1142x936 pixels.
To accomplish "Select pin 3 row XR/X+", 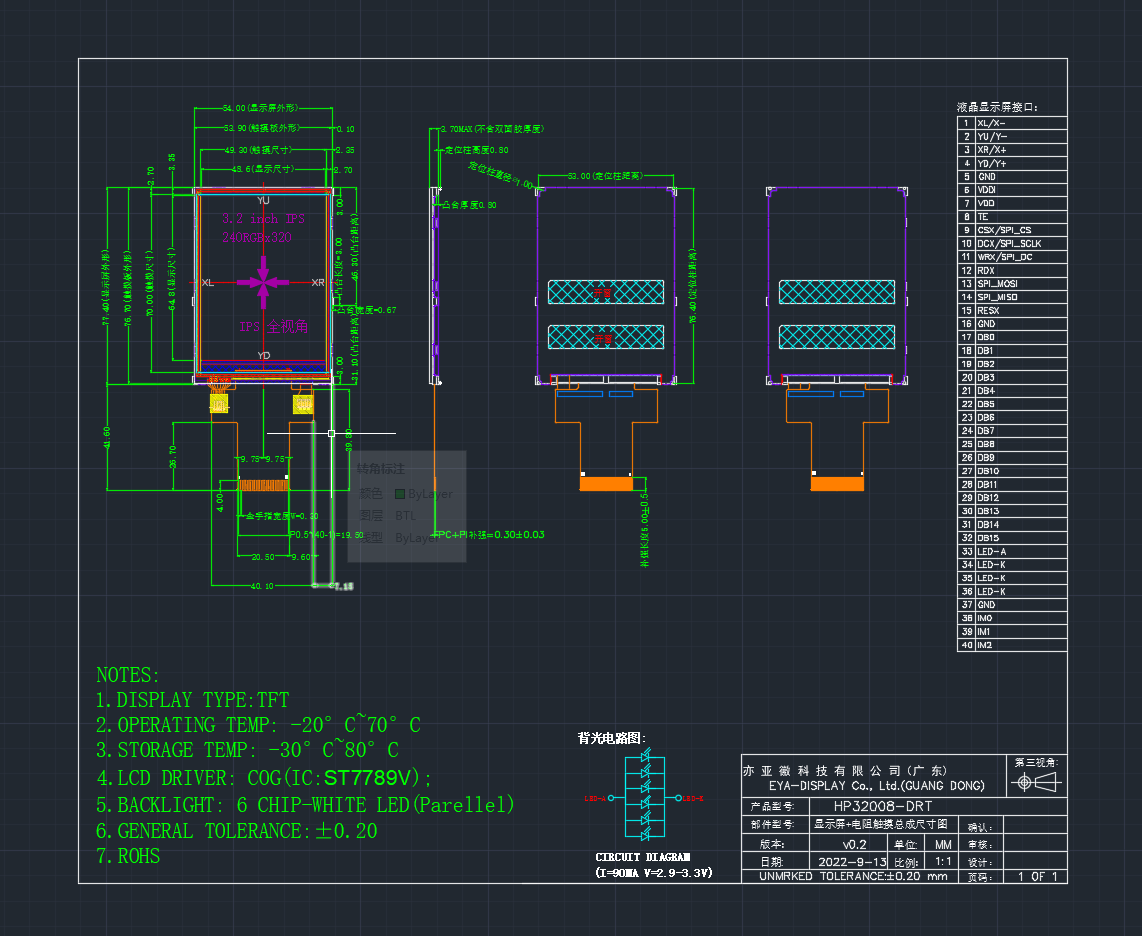I will point(1012,150).
